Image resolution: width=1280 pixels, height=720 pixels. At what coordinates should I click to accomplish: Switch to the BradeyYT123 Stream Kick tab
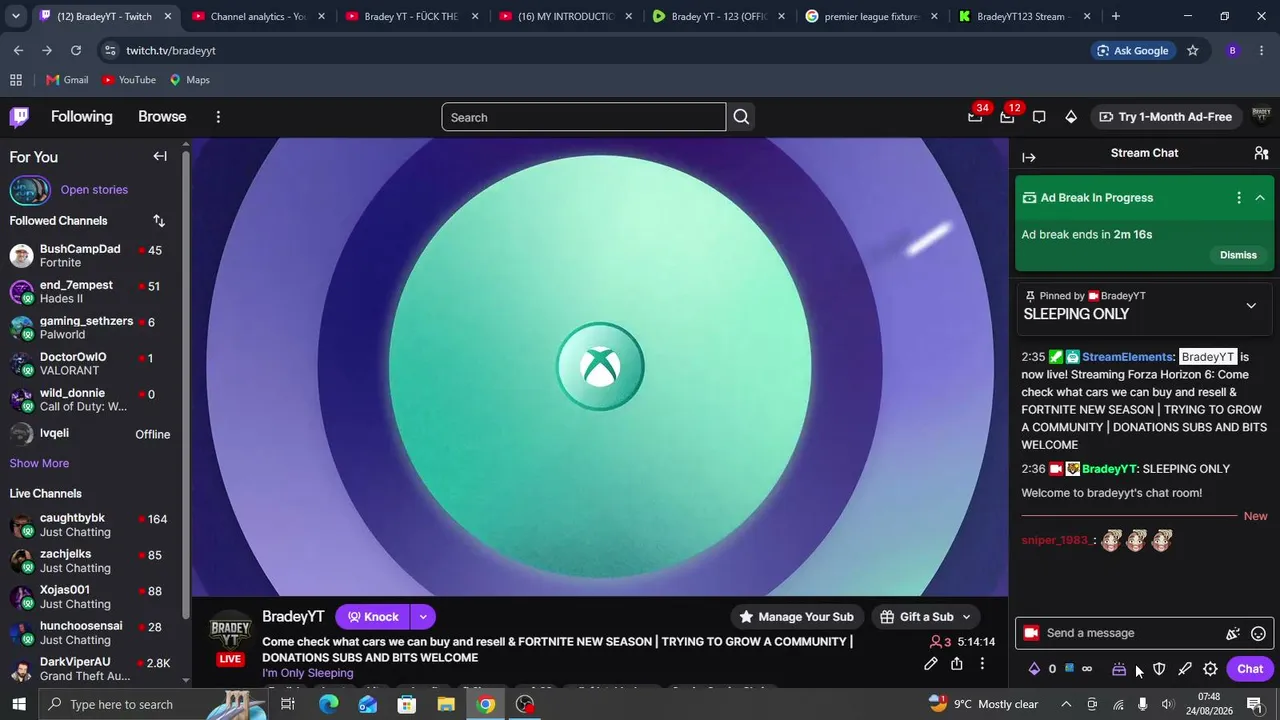tap(1024, 16)
